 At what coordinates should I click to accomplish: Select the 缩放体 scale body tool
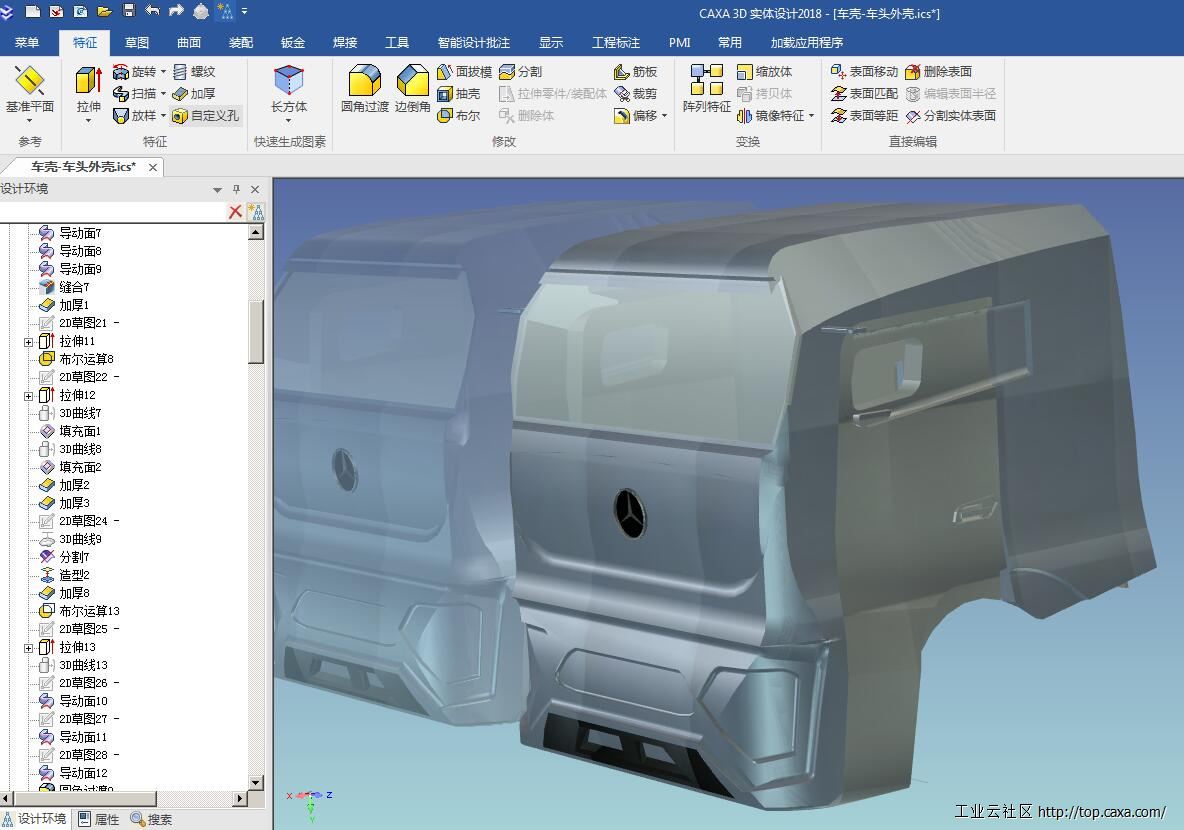click(764, 72)
